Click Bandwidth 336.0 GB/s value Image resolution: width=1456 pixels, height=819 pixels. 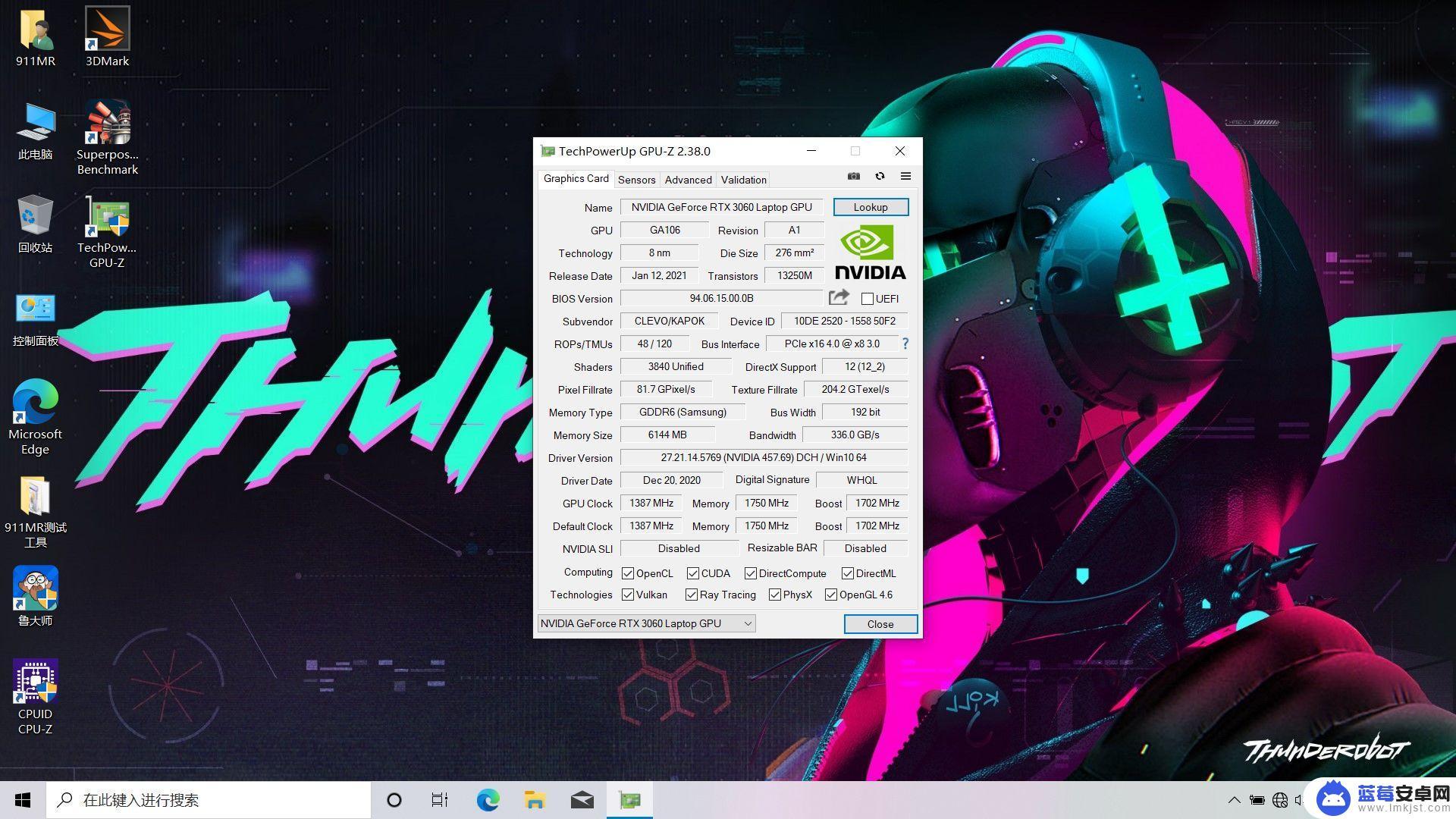[855, 435]
